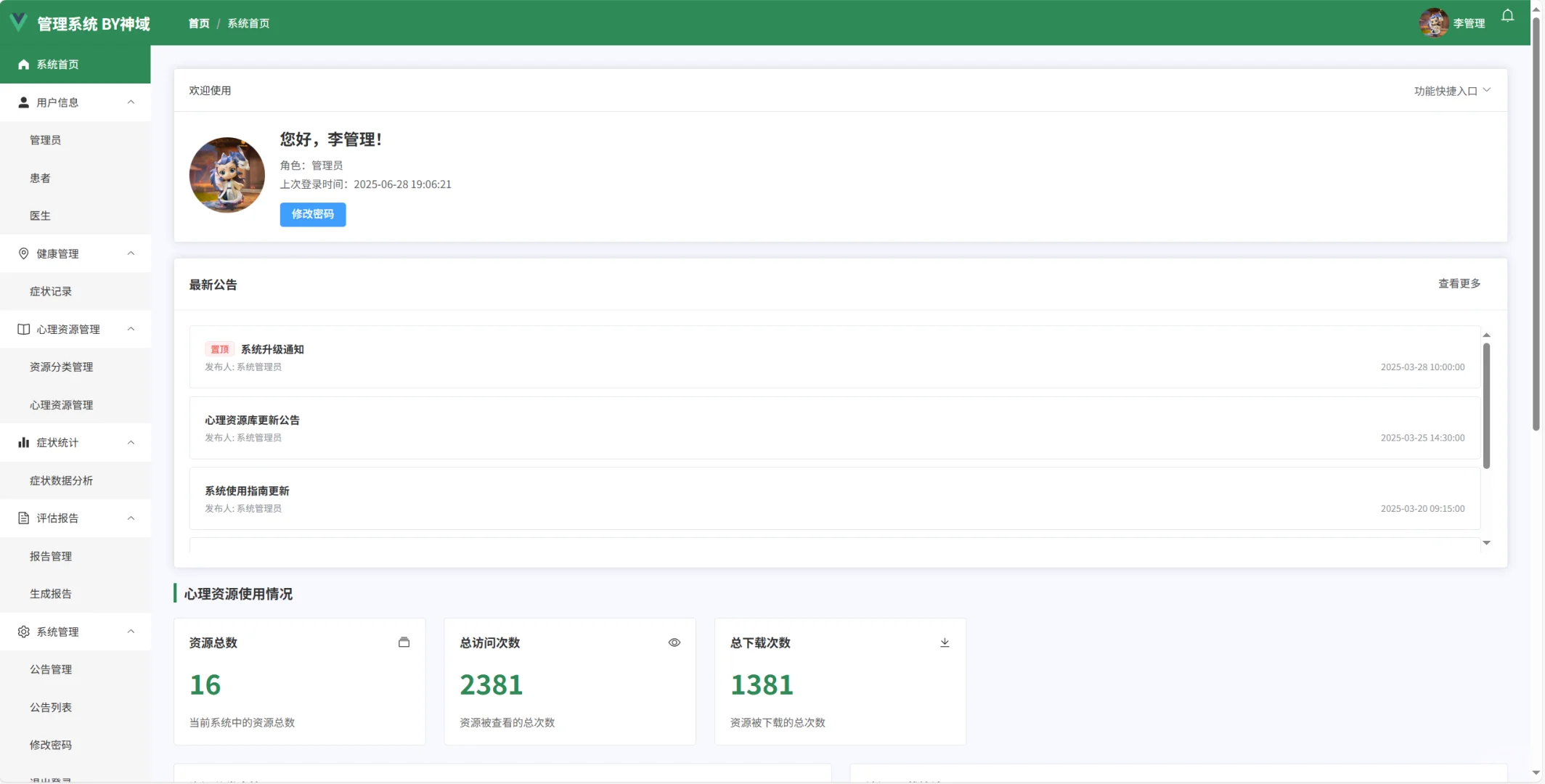Click the 健康管理 location pin icon
This screenshot has width=1545, height=784.
point(23,253)
